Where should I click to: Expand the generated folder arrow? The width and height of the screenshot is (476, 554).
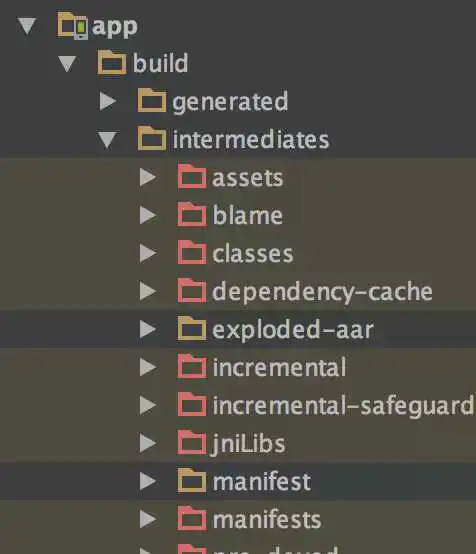coord(108,101)
